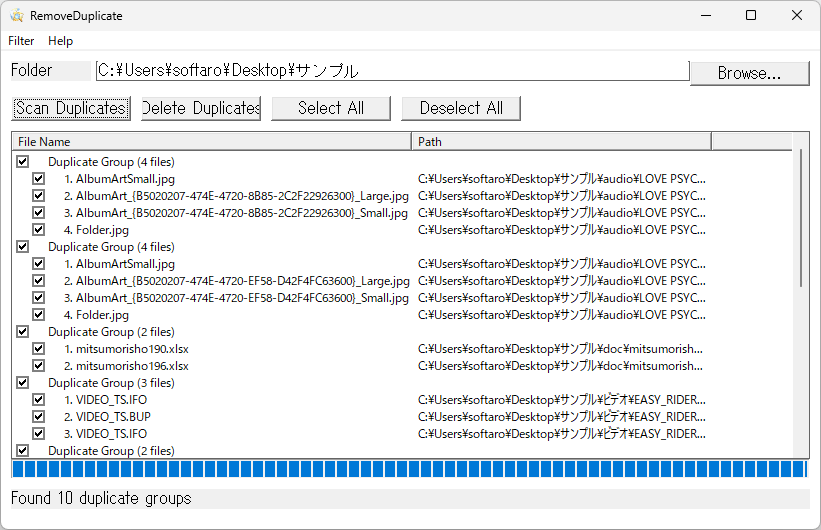Uncheck Duplicate Group (3 files) checkbox
This screenshot has width=821, height=530.
point(23,383)
